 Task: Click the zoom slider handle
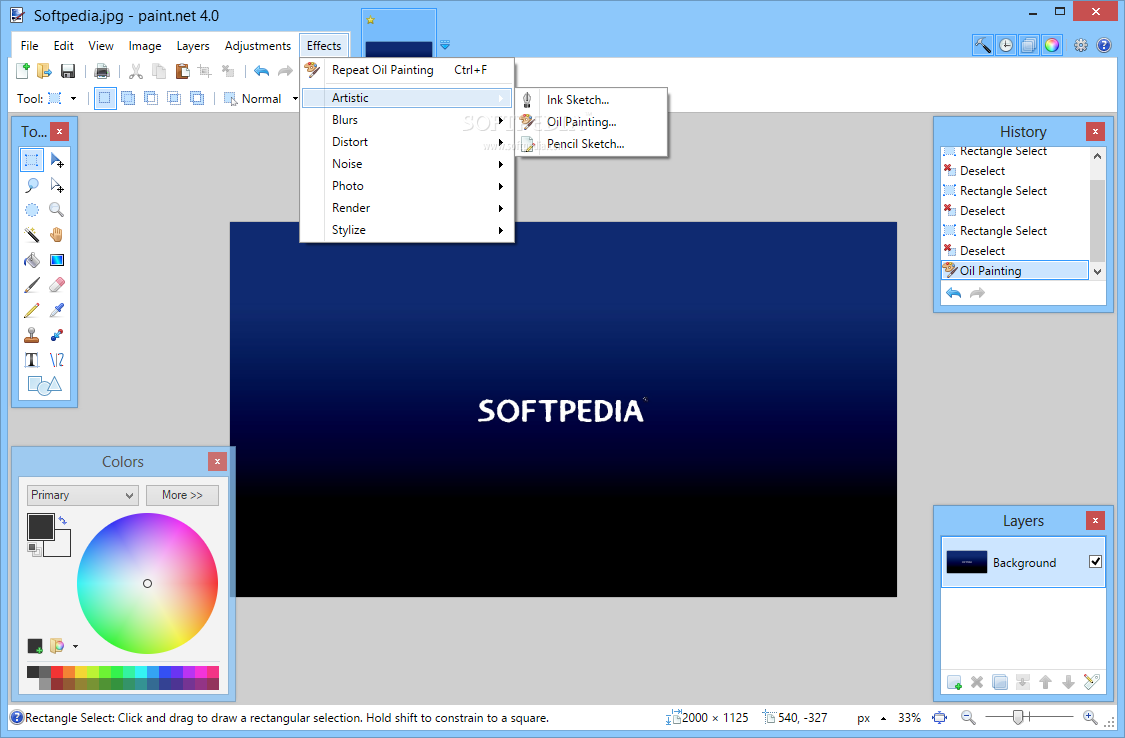coord(1017,716)
